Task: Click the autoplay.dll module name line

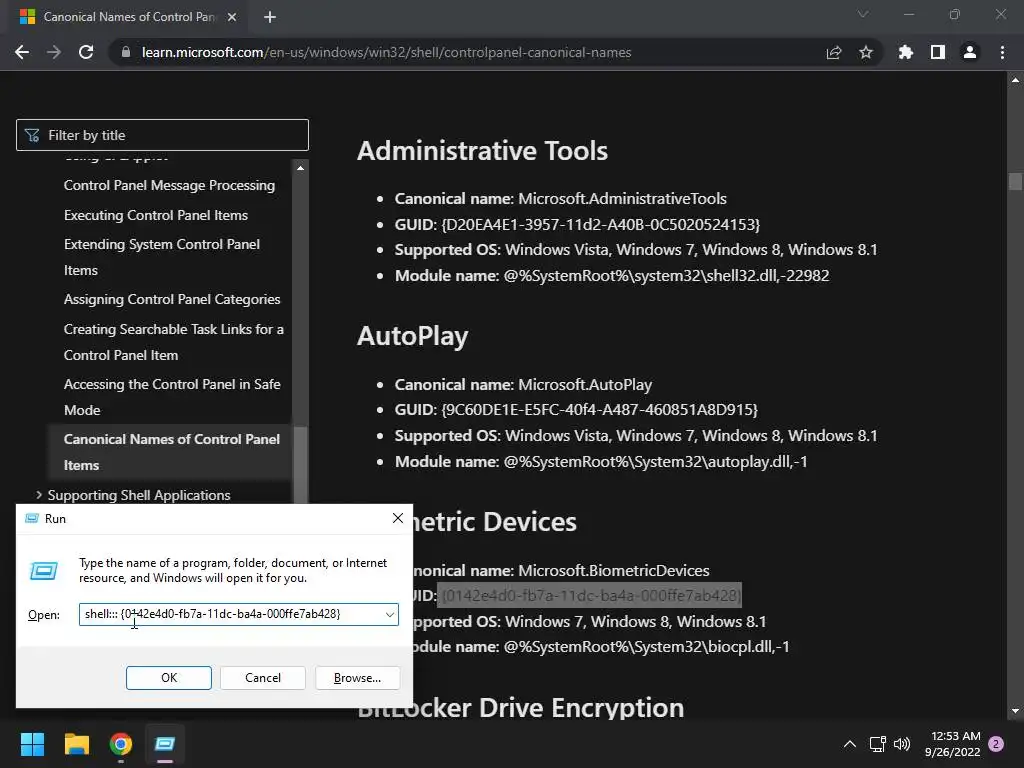Action: (x=601, y=462)
